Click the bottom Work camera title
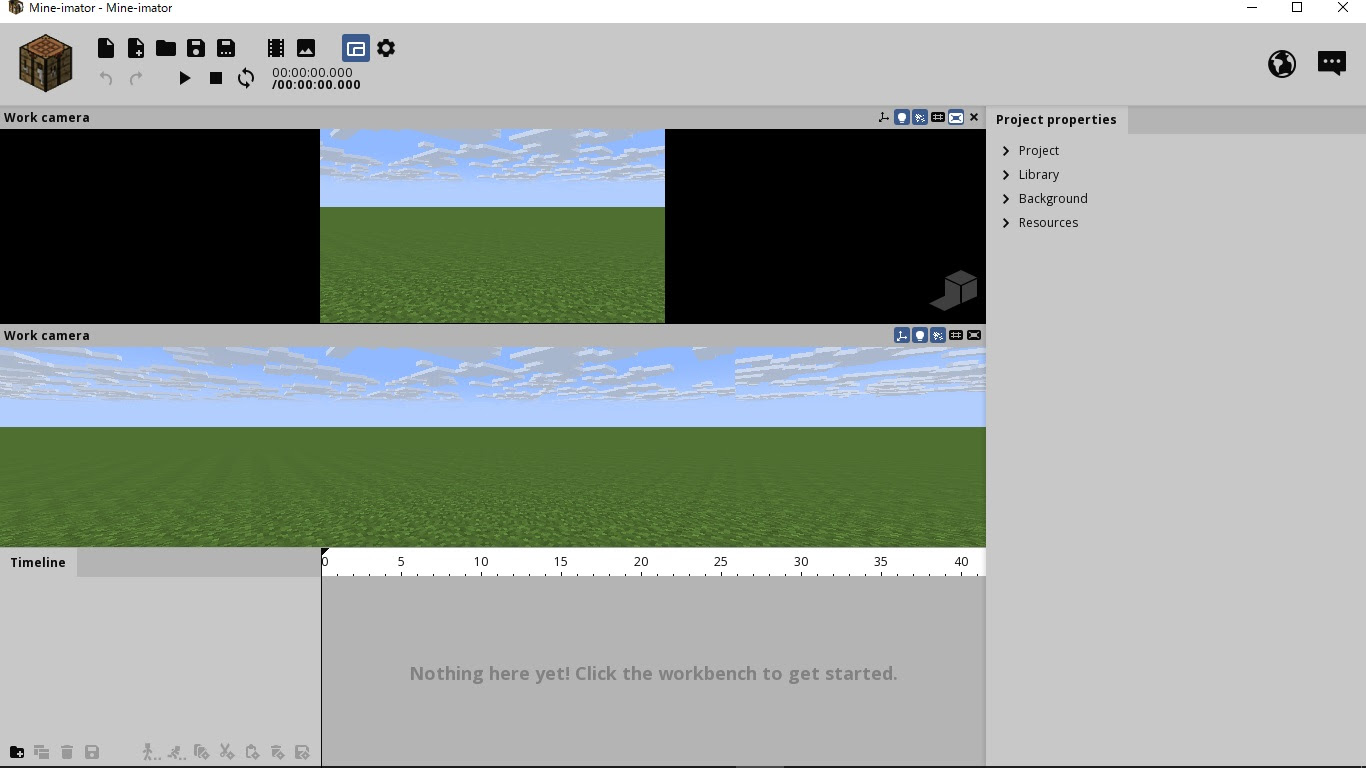This screenshot has height=768, width=1366. [47, 335]
